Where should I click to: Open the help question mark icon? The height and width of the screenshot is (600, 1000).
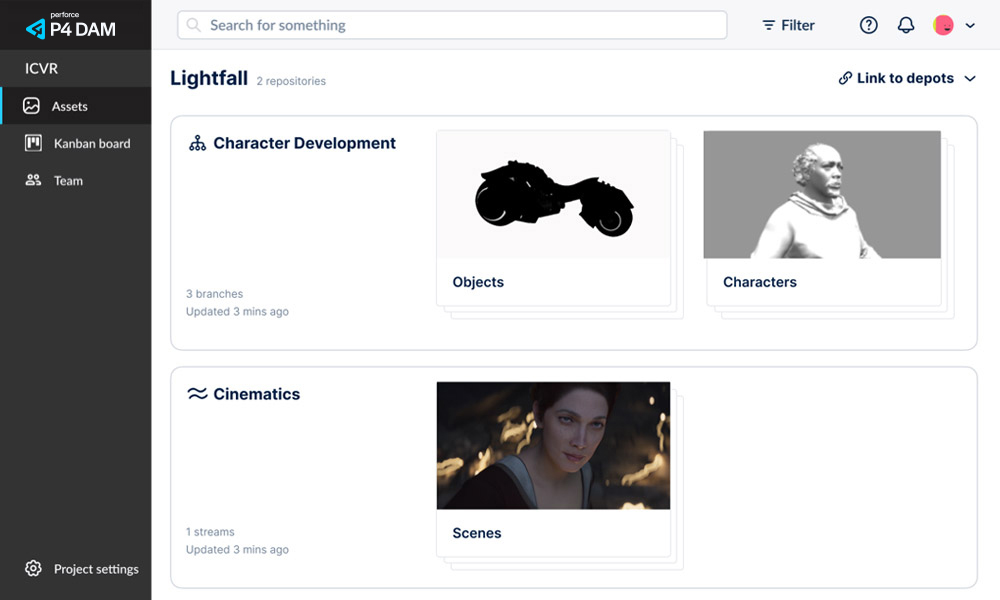(x=869, y=26)
